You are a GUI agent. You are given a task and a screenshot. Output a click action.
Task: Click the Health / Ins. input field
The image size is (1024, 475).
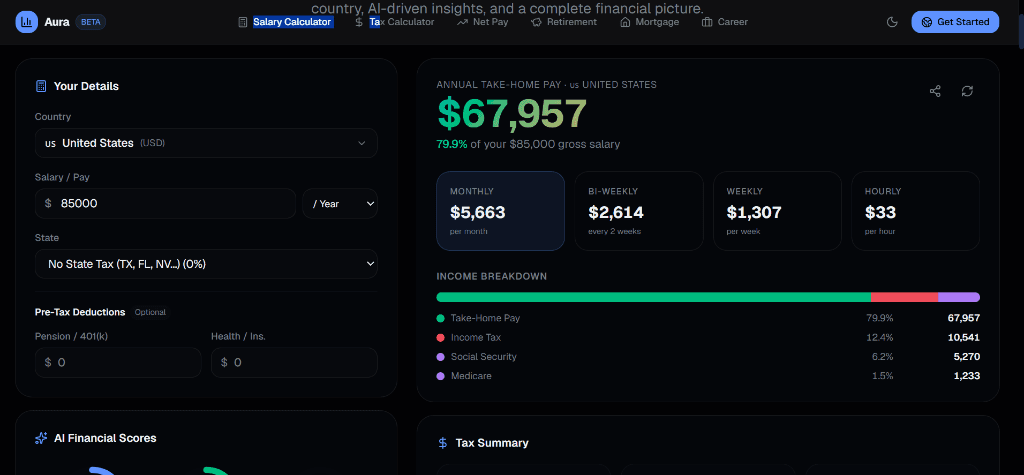(295, 362)
